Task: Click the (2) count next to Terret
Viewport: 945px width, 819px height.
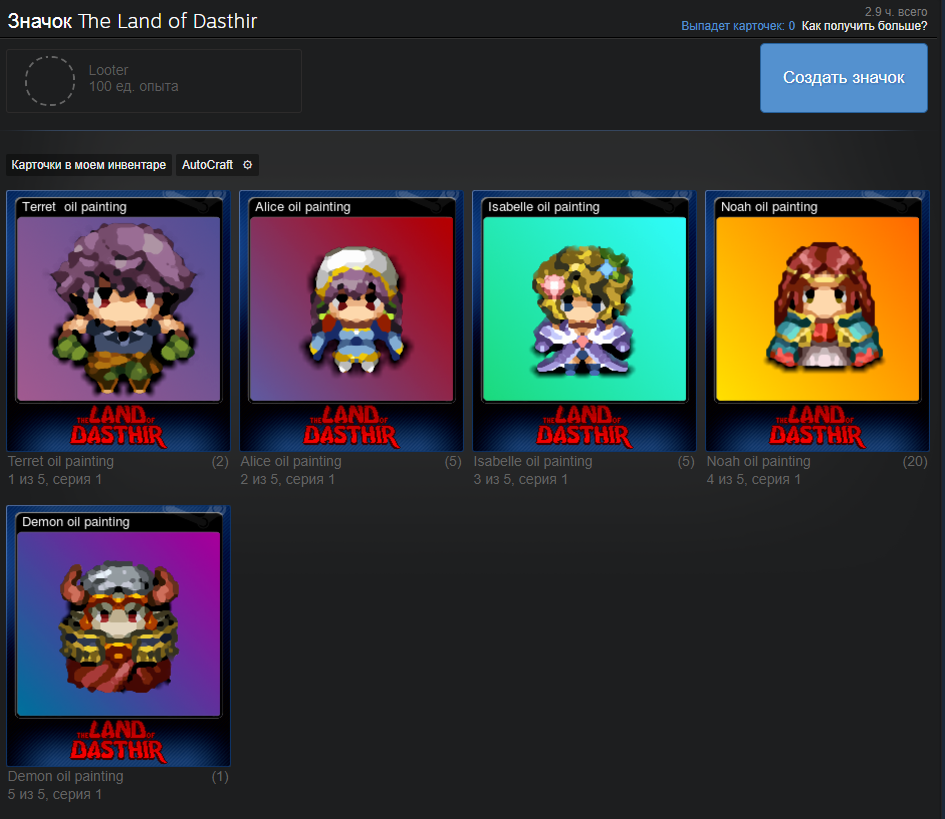Action: pos(220,462)
